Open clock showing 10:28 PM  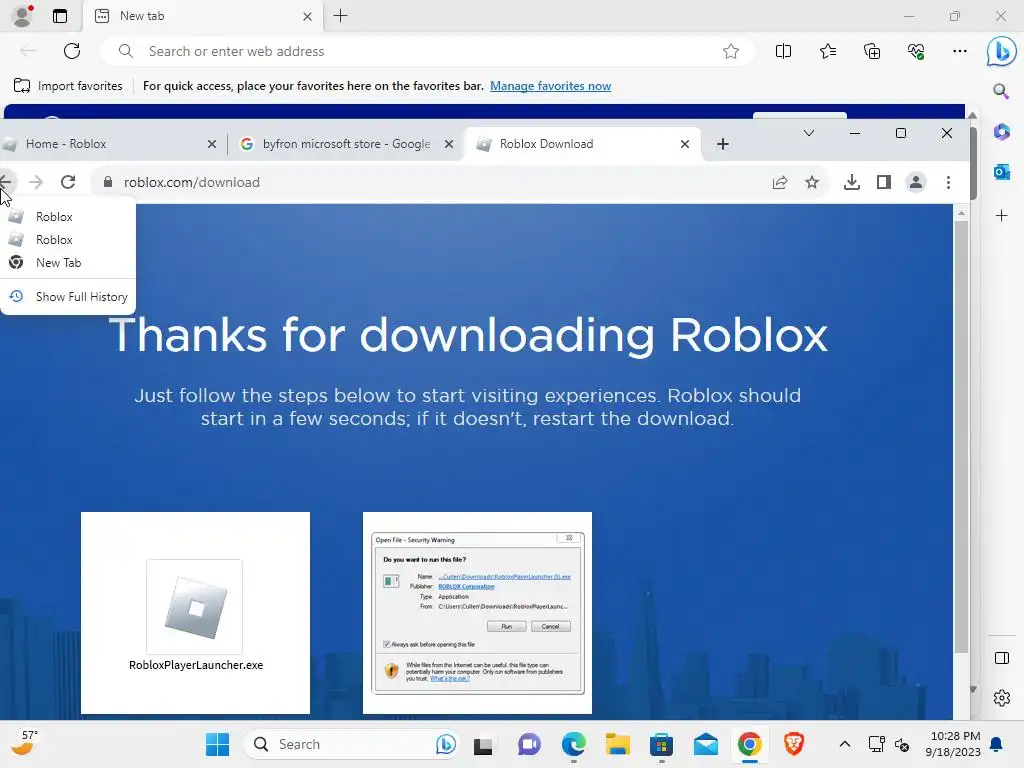click(x=953, y=744)
